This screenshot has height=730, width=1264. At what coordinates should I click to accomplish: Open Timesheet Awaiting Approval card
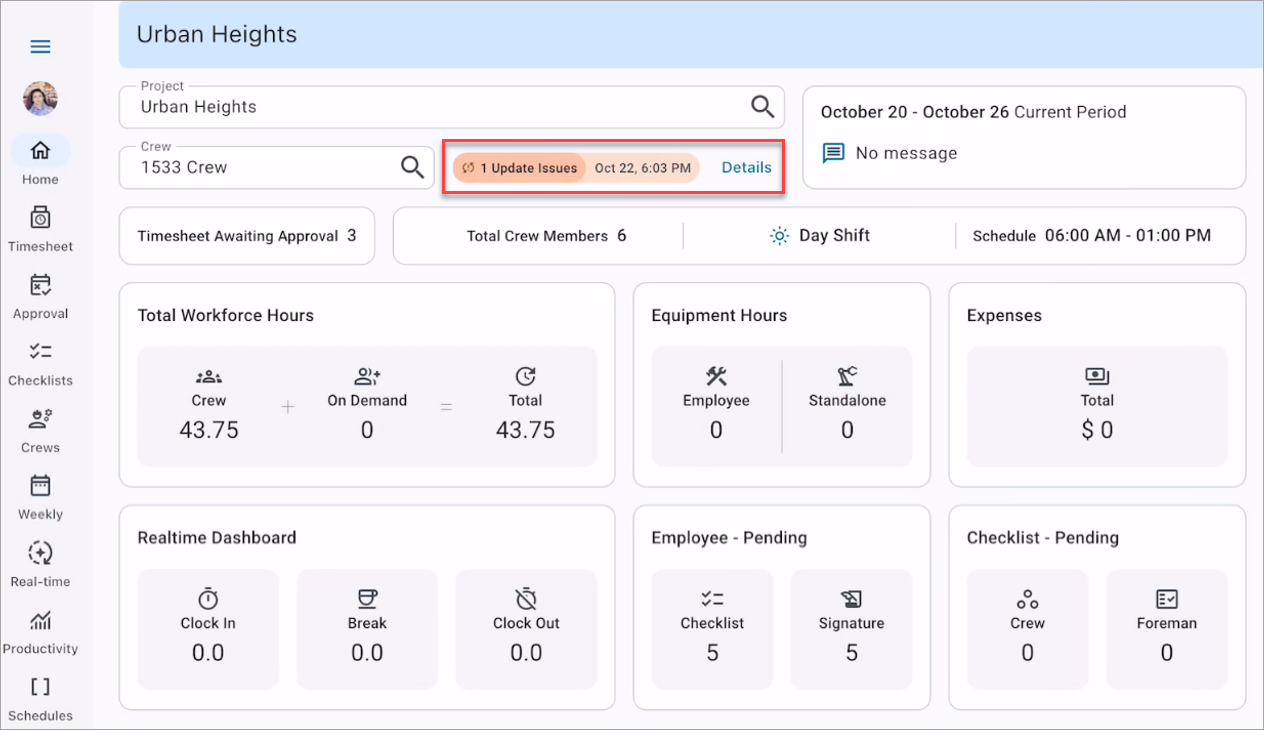[246, 236]
